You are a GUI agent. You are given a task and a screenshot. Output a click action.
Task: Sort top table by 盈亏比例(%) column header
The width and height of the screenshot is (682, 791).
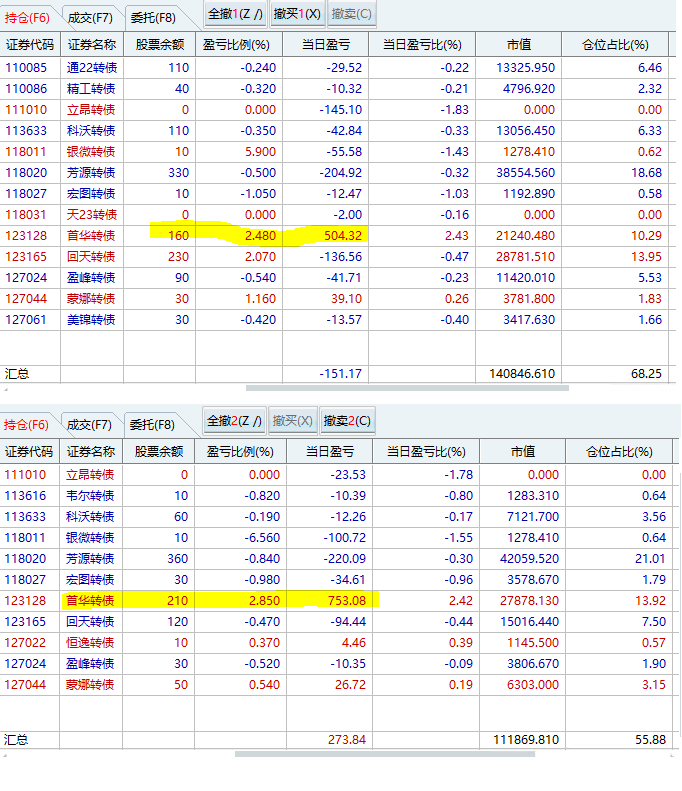(x=236, y=45)
